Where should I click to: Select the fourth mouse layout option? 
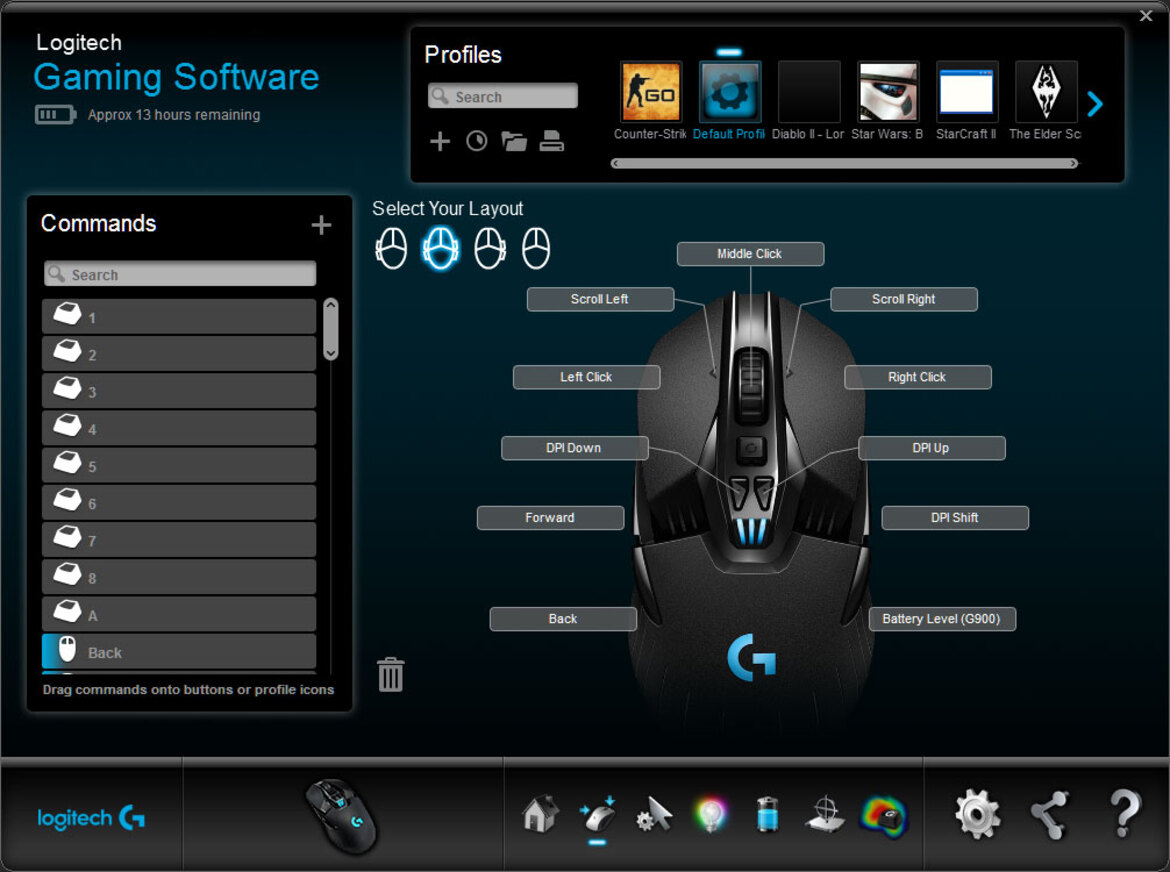coord(536,248)
